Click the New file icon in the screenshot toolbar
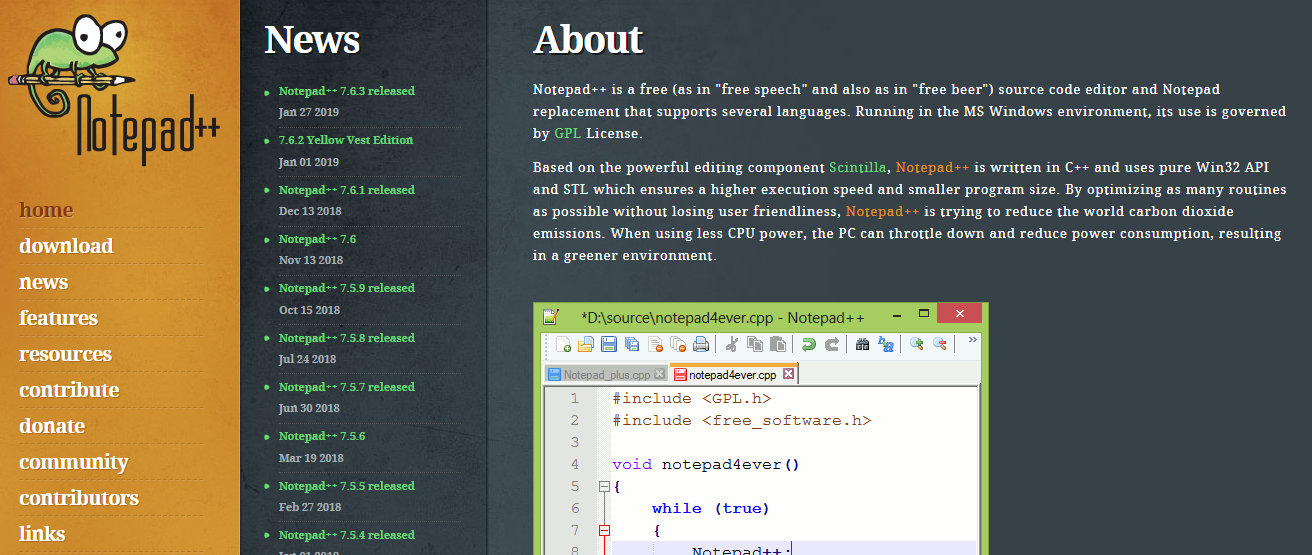Screen dimensions: 1312x555 563,345
